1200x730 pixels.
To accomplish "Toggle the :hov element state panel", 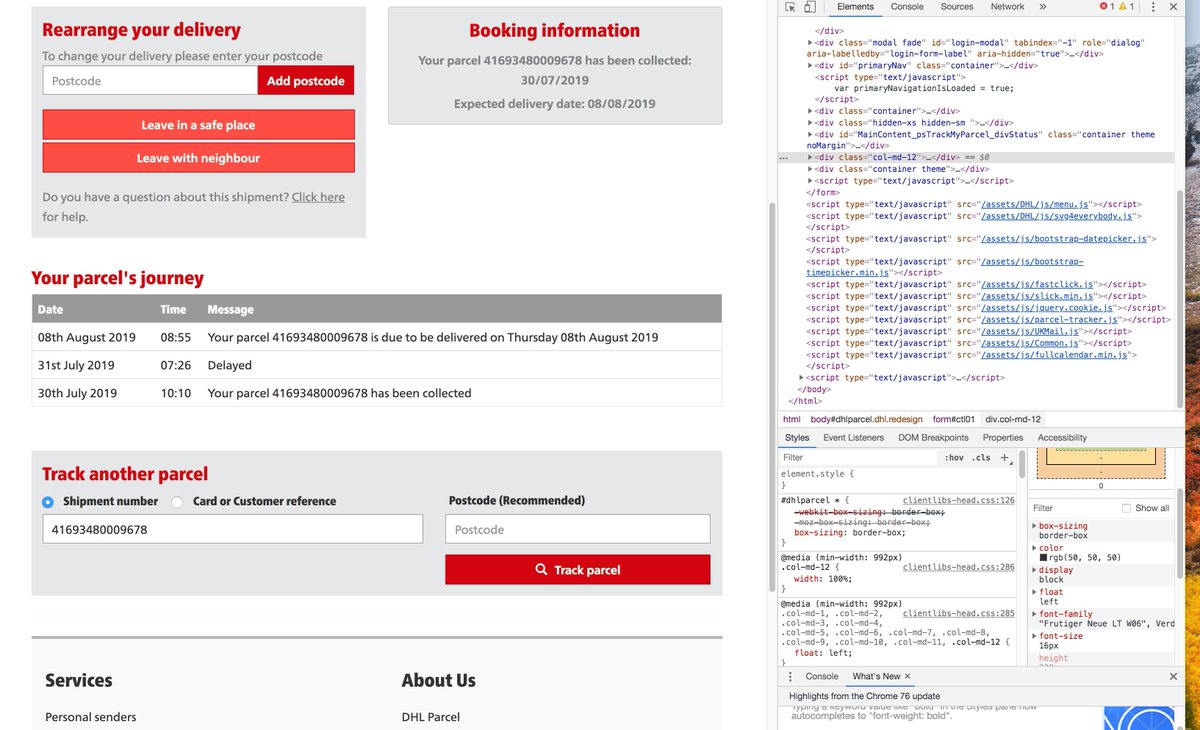I will tap(954, 458).
